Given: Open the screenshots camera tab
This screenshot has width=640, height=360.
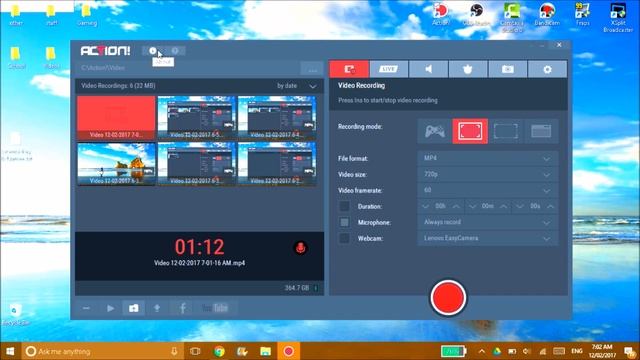Looking at the screenshot, I should coord(507,69).
